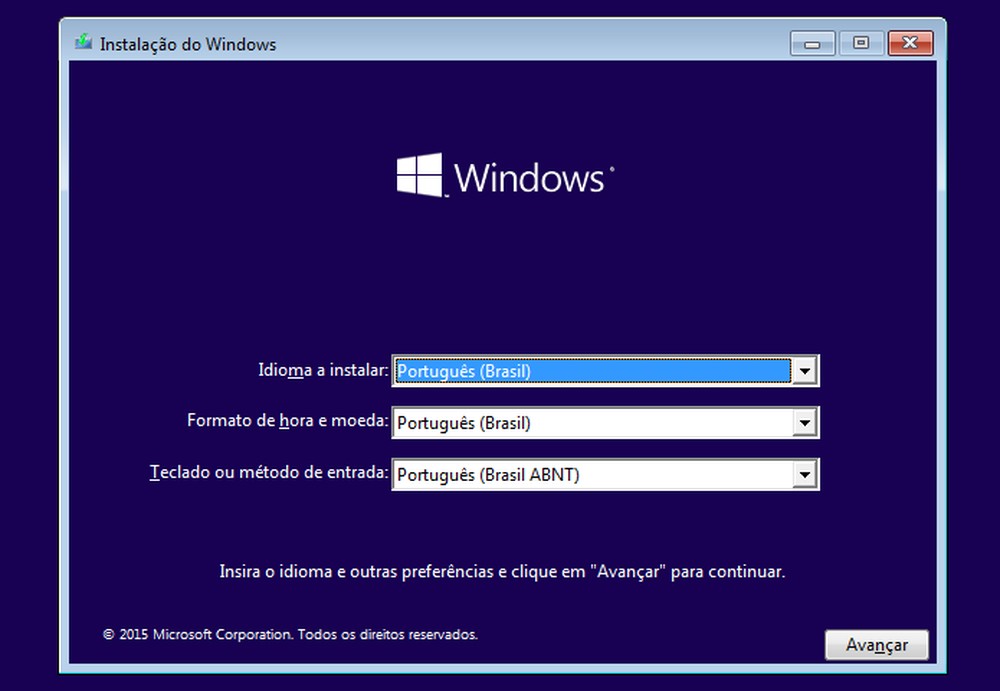Click the four-pane Windows flag symbol
This screenshot has width=1000, height=691.
tap(417, 173)
